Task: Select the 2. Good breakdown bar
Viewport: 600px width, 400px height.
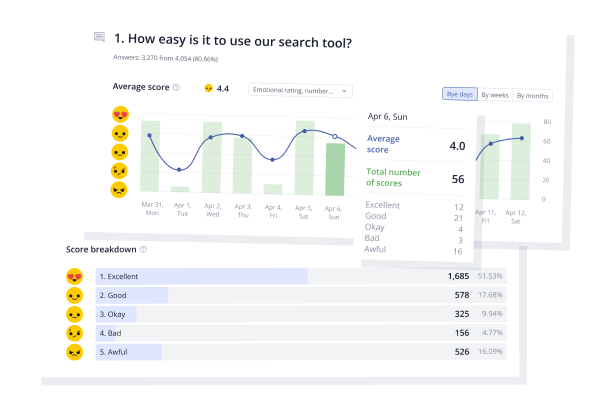Action: (132, 295)
